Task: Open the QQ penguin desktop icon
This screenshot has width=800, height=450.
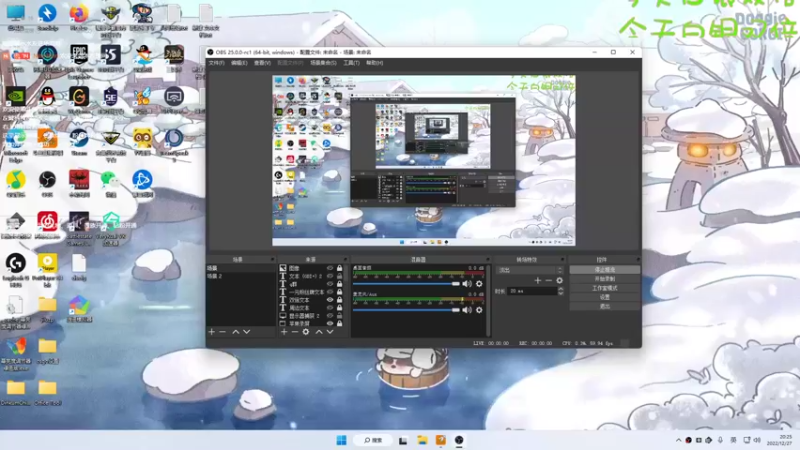Action: tap(47, 100)
